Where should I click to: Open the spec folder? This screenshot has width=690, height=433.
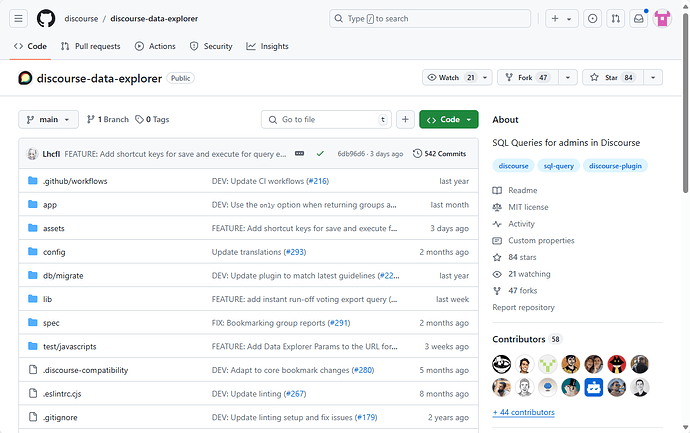click(51, 323)
